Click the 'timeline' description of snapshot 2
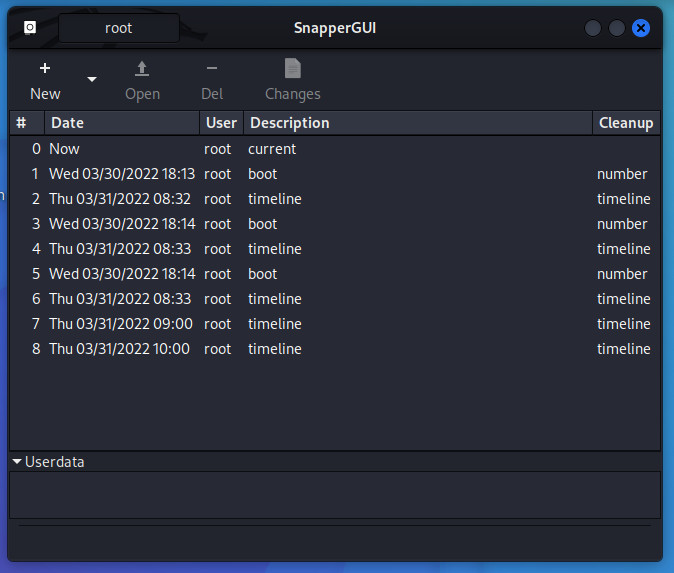Viewport: 674px width, 573px height. click(x=275, y=199)
